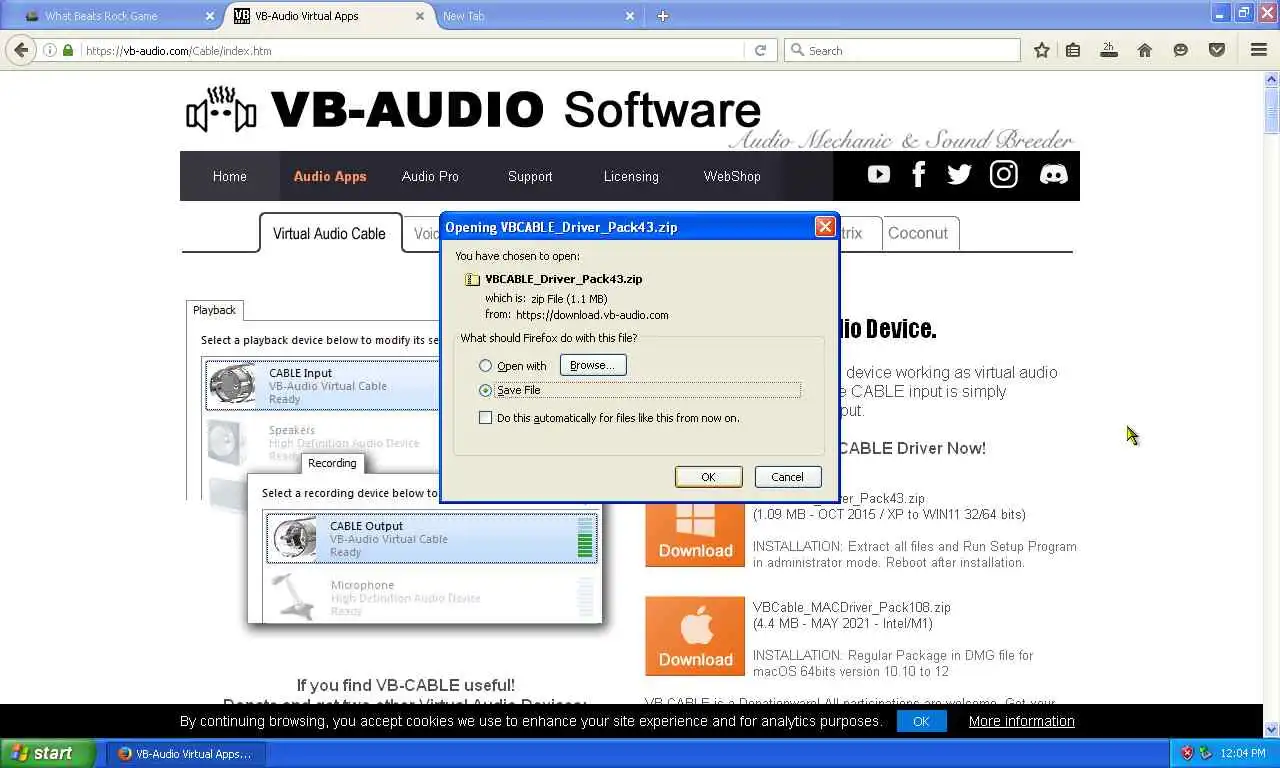1280x768 pixels.
Task: Click the zip file icon in dialog
Action: 473,279
